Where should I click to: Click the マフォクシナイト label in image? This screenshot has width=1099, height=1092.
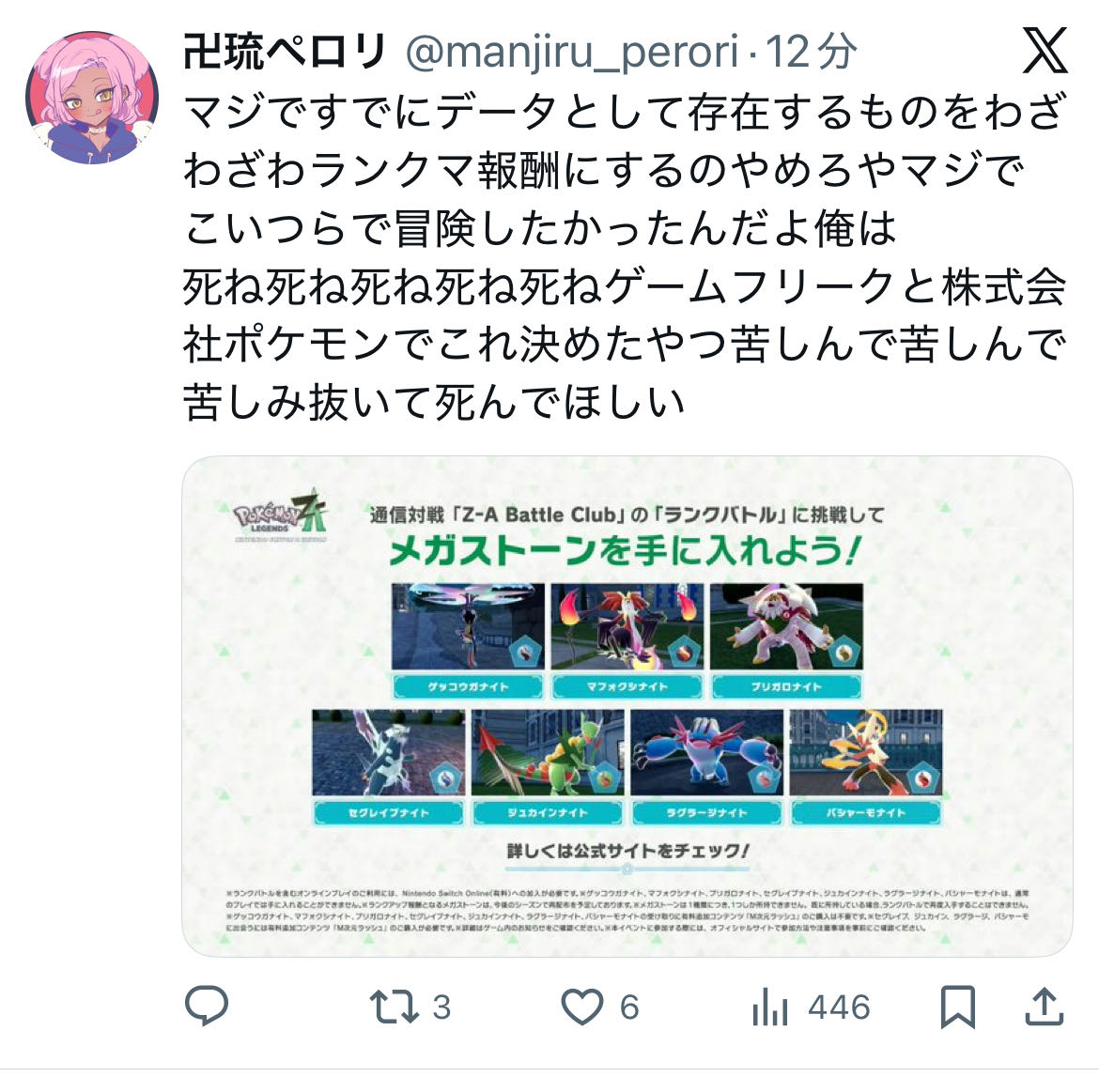pos(627,687)
